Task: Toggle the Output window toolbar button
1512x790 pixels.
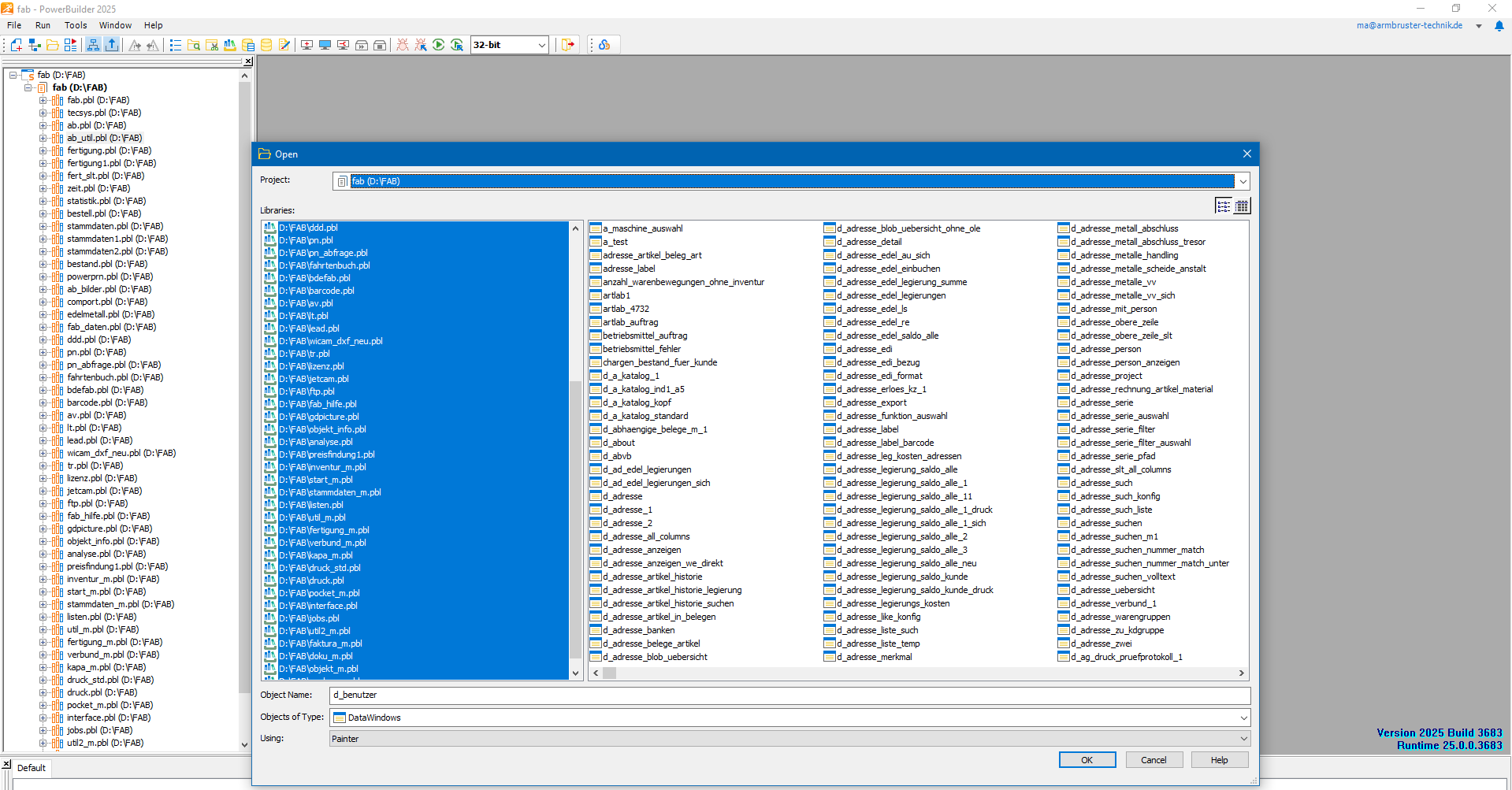Action: [112, 45]
